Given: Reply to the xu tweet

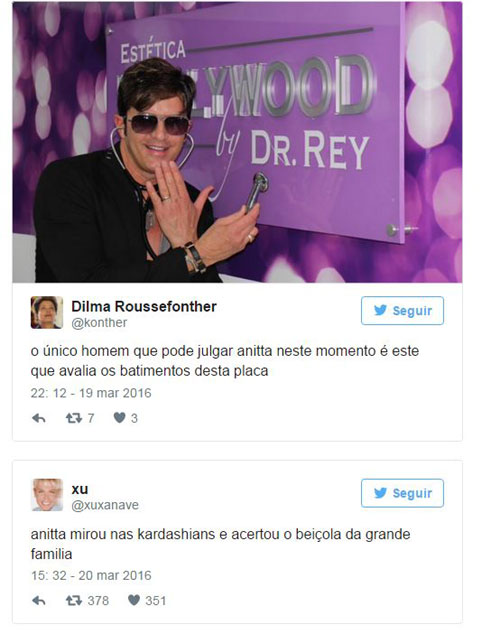Looking at the screenshot, I should click(38, 601).
